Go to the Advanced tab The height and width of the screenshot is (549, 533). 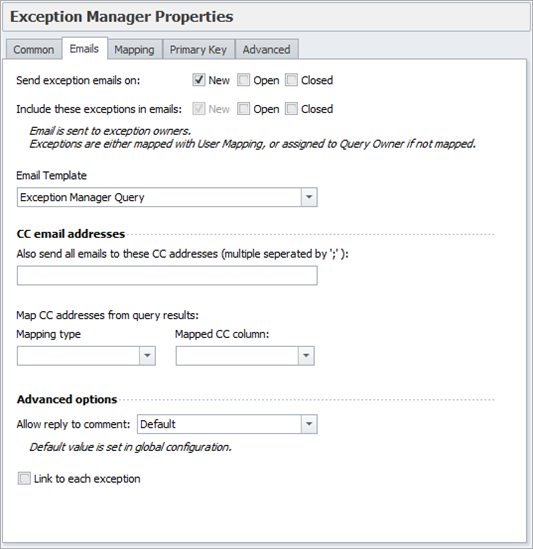[266, 49]
